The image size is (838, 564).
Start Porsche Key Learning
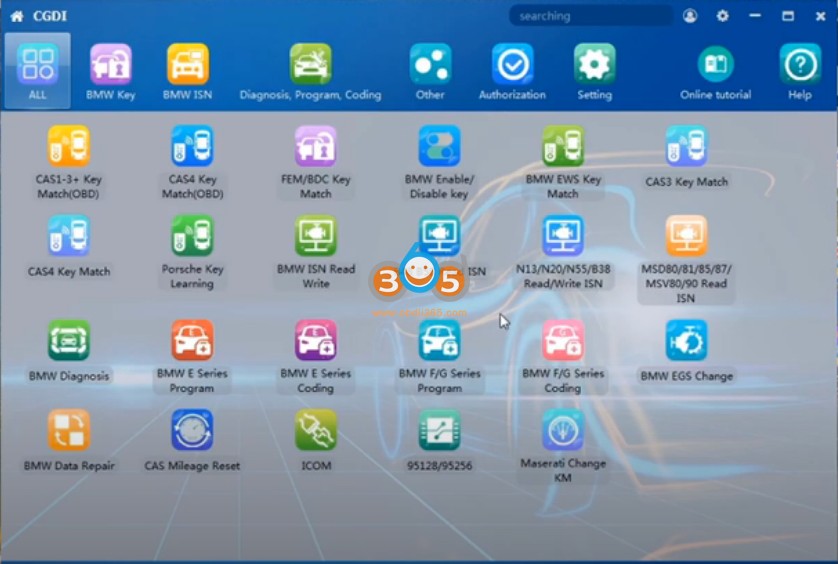(192, 252)
